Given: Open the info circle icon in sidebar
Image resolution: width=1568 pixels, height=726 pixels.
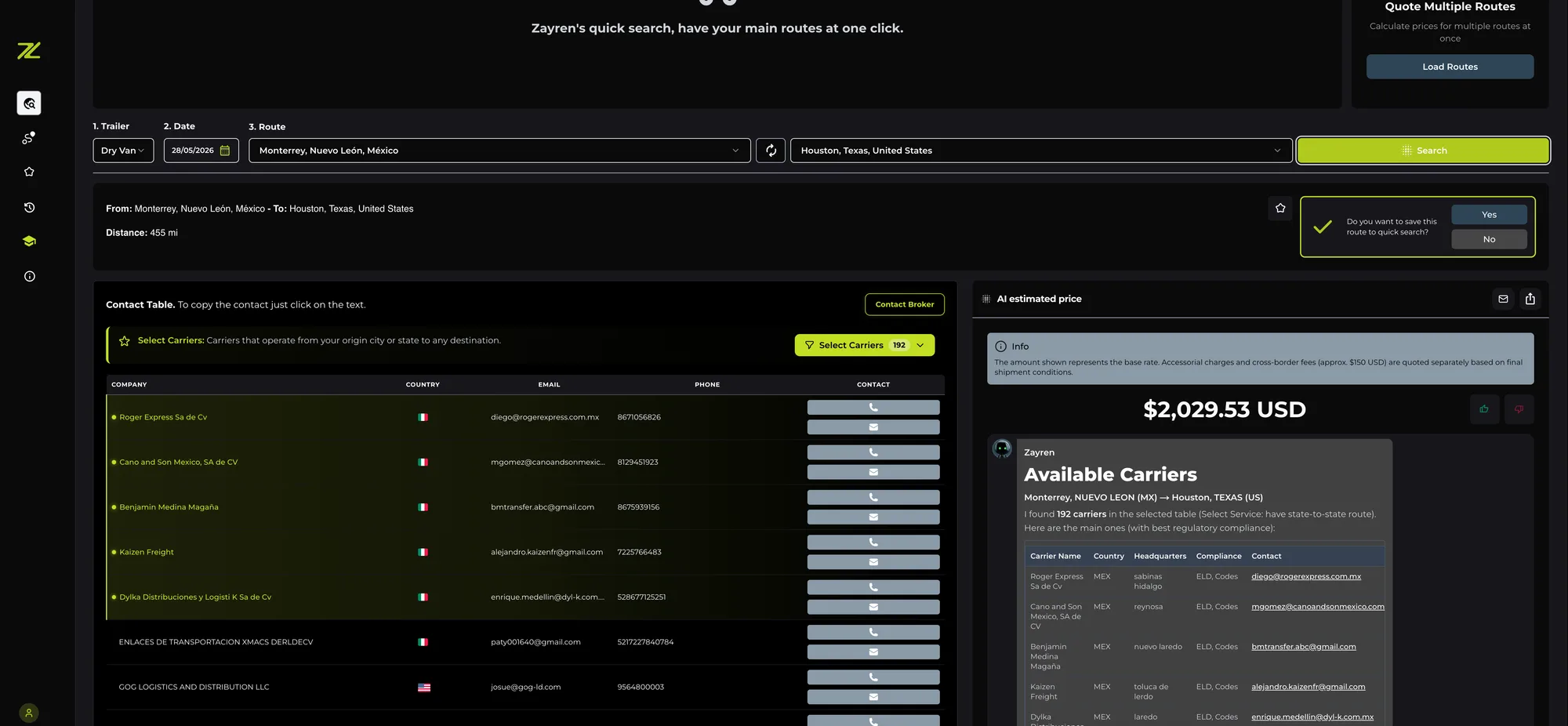Looking at the screenshot, I should click(x=29, y=276).
